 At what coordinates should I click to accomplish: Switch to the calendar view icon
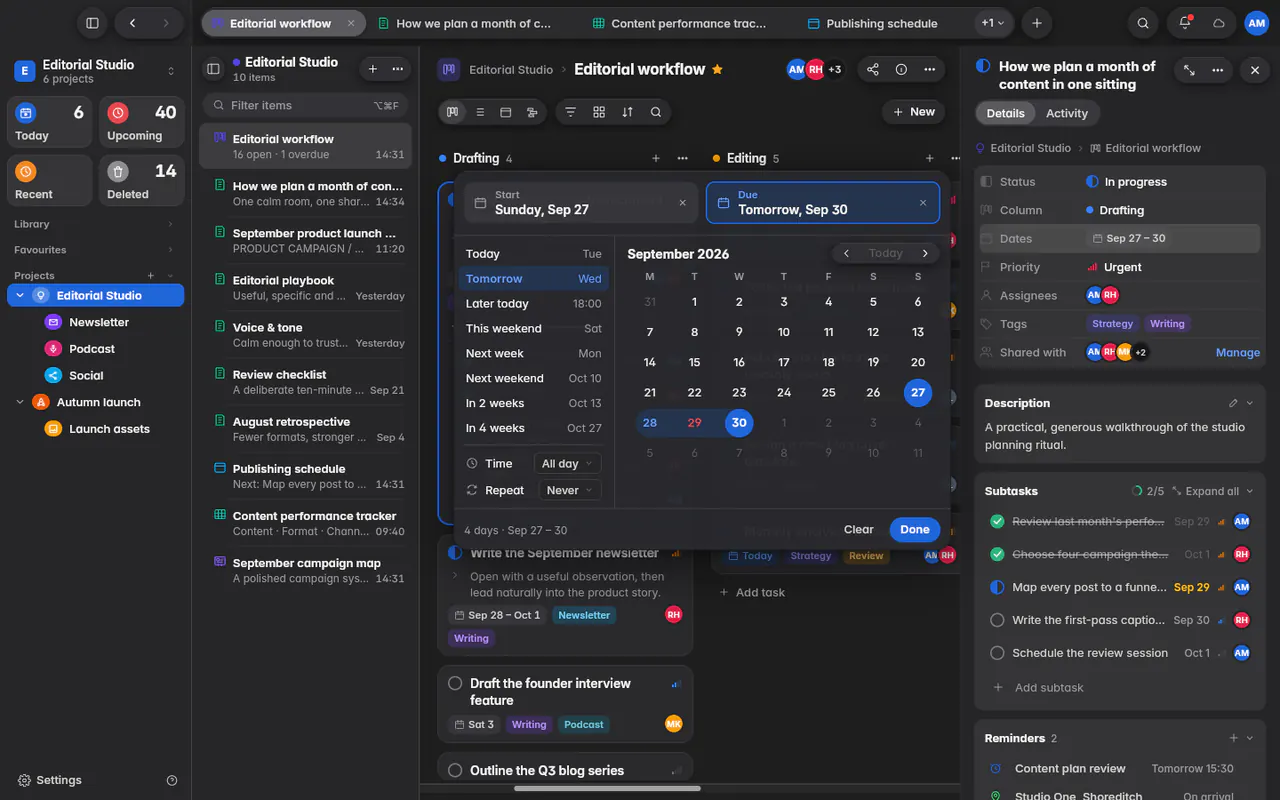[x=506, y=112]
